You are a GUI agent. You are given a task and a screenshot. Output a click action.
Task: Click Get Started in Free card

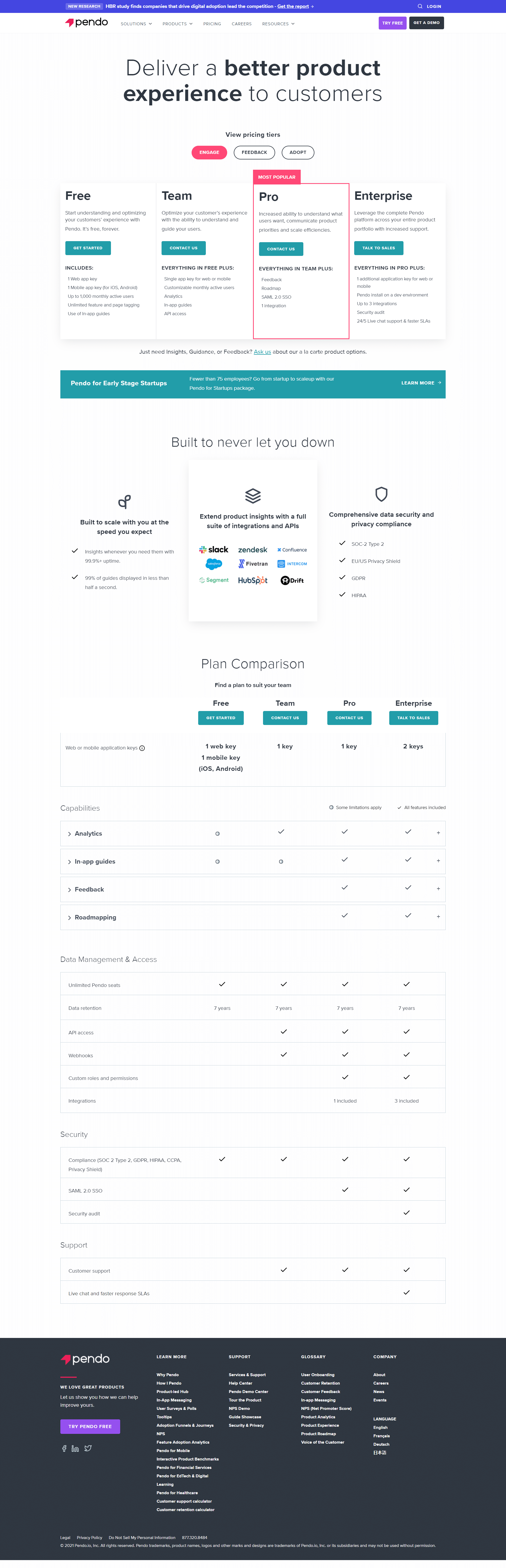tap(88, 248)
